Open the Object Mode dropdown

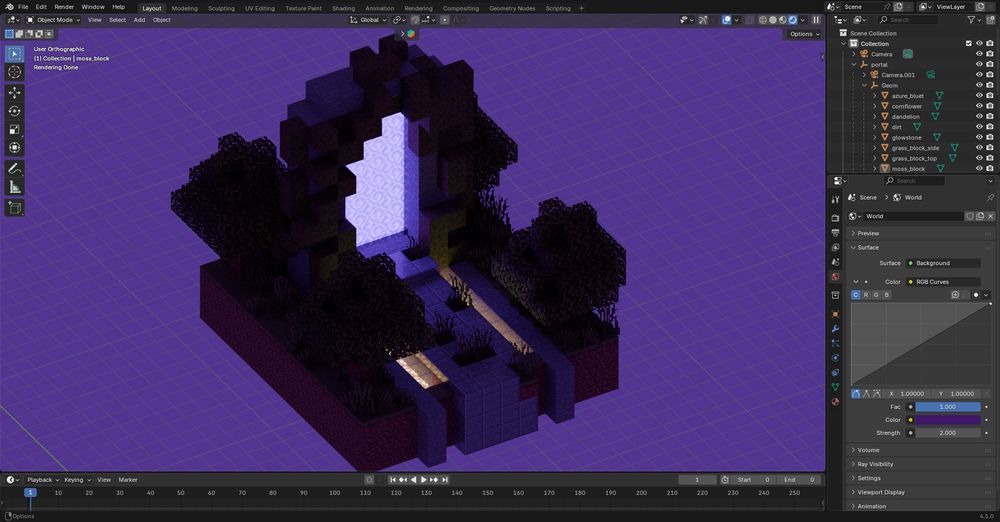pyautogui.click(x=54, y=20)
